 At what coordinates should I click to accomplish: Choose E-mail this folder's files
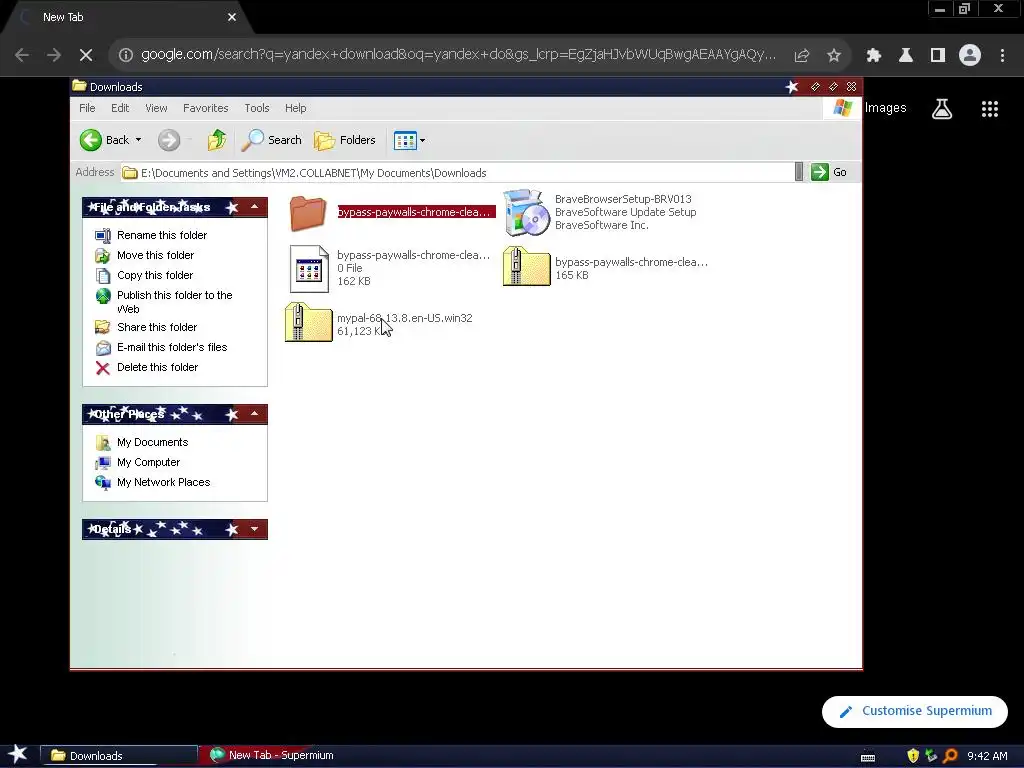click(x=172, y=347)
